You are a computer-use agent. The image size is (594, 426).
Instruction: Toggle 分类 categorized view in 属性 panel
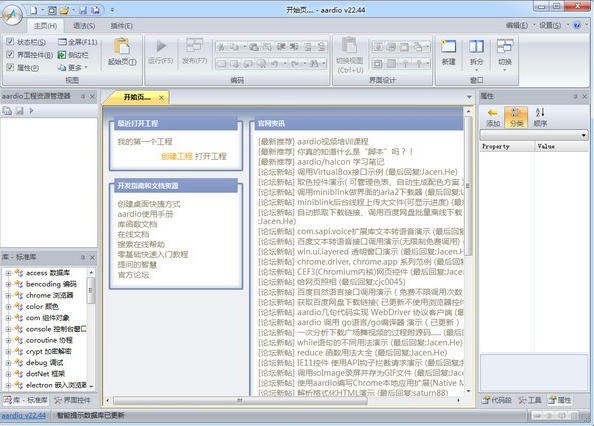pyautogui.click(x=516, y=117)
